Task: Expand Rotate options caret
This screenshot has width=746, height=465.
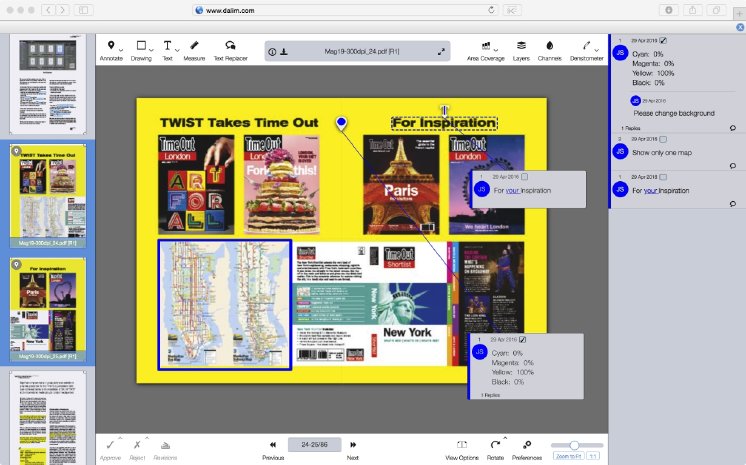Action: 505,438
